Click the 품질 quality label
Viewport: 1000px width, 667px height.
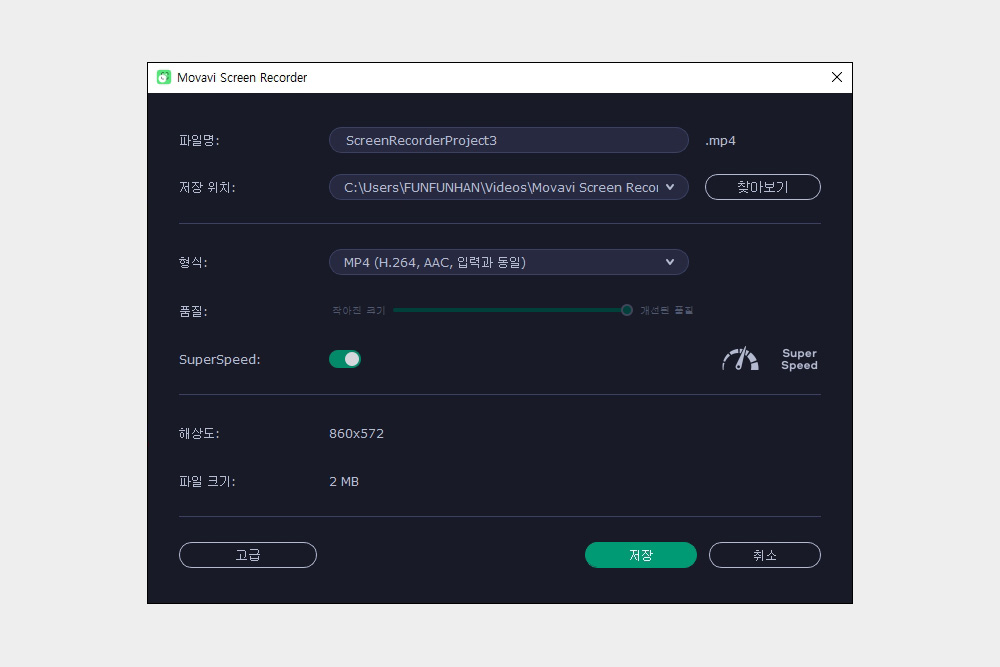193,311
